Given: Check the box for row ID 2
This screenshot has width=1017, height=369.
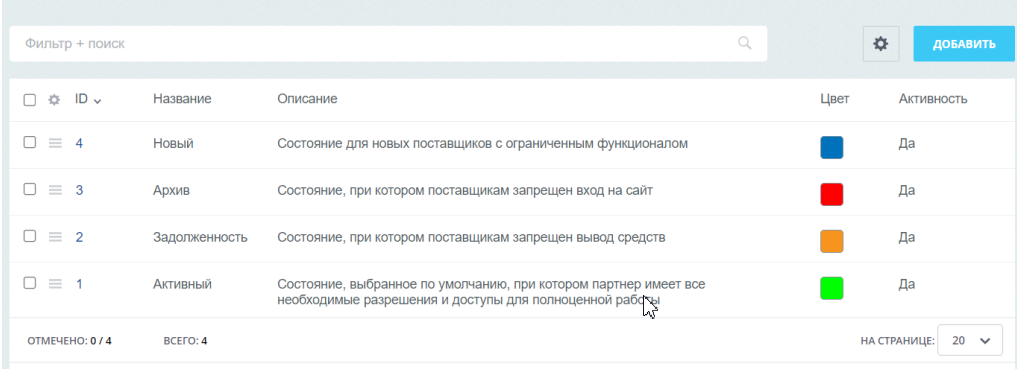Looking at the screenshot, I should pyautogui.click(x=30, y=236).
